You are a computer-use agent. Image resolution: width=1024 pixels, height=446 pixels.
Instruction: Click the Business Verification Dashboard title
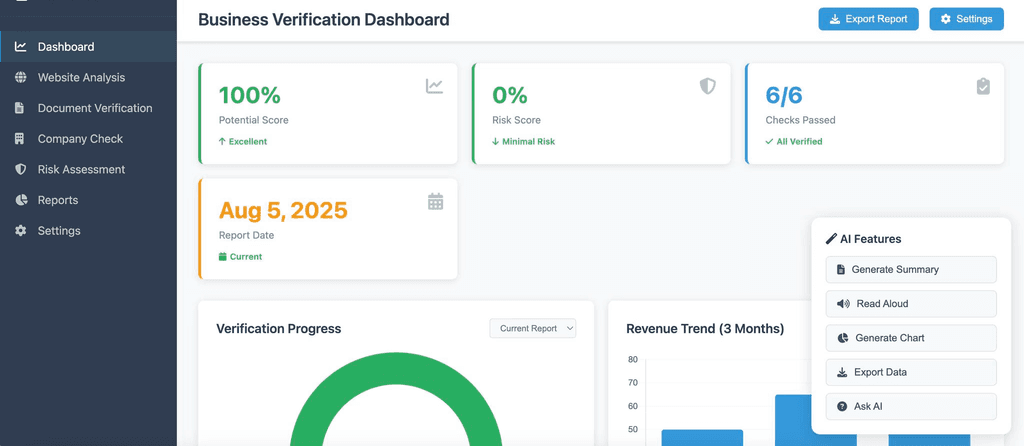pos(323,20)
